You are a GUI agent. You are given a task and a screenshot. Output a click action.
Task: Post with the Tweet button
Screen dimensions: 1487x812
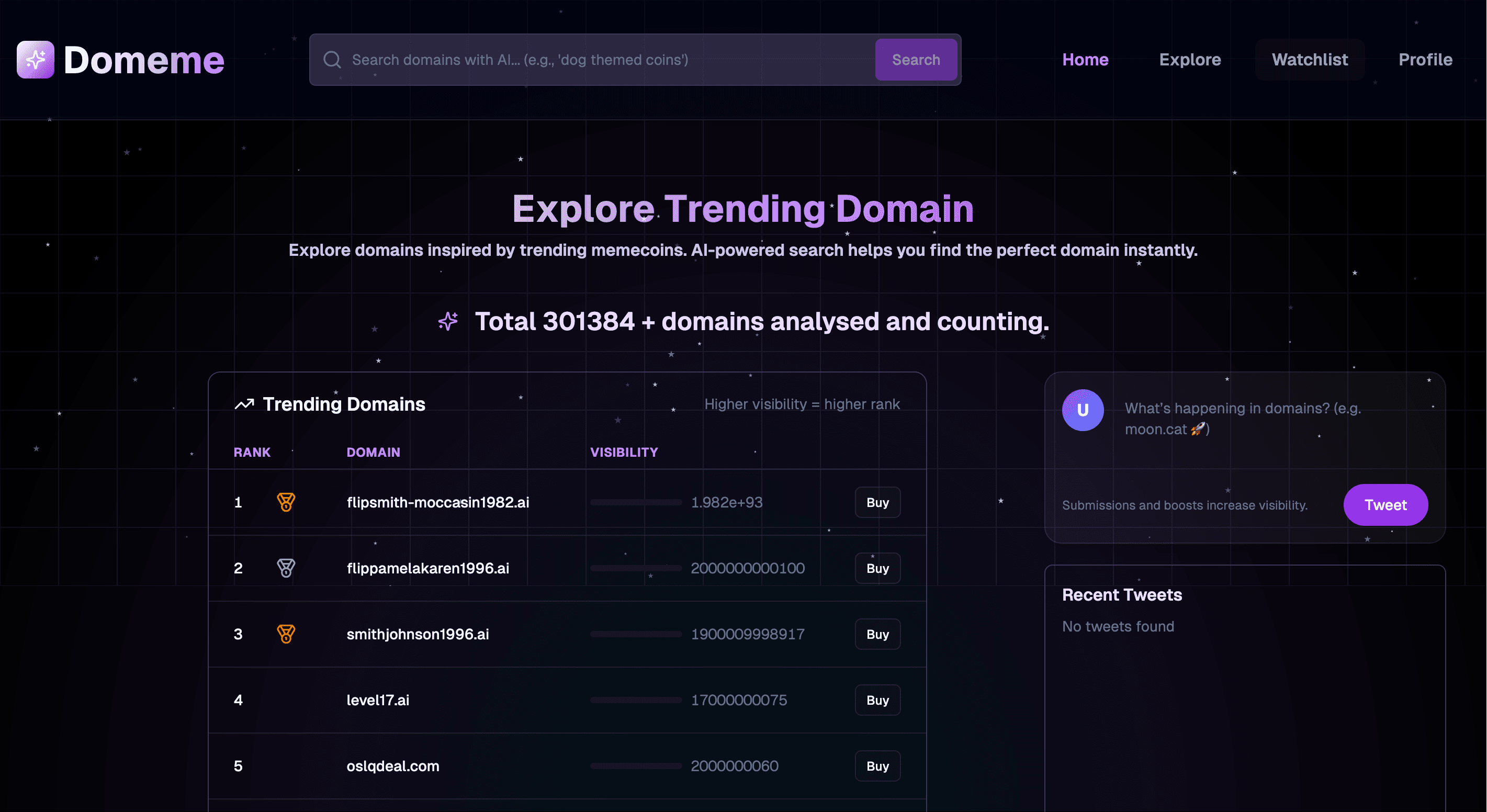tap(1385, 505)
